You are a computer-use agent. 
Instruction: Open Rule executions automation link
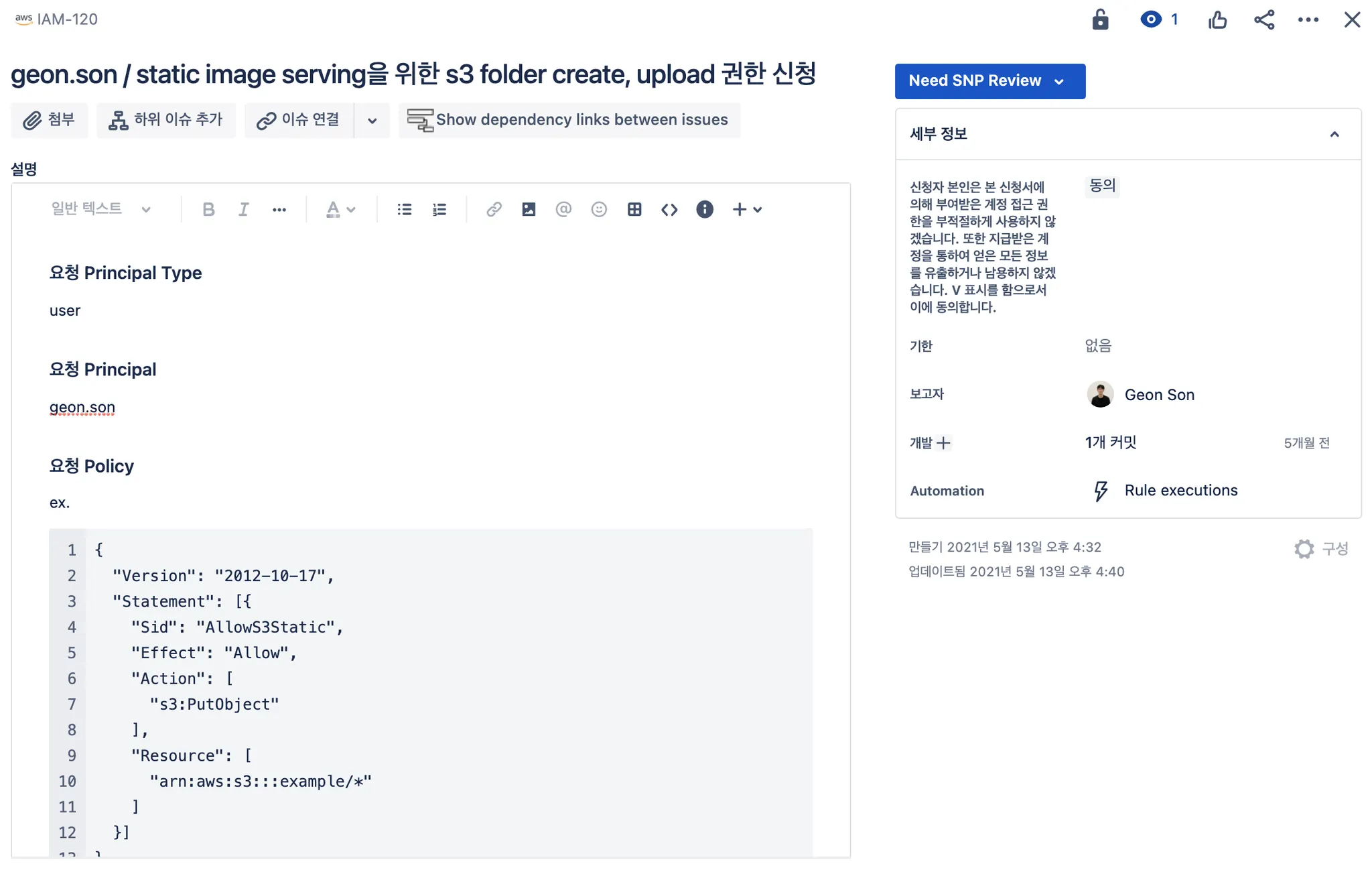[x=1180, y=491]
